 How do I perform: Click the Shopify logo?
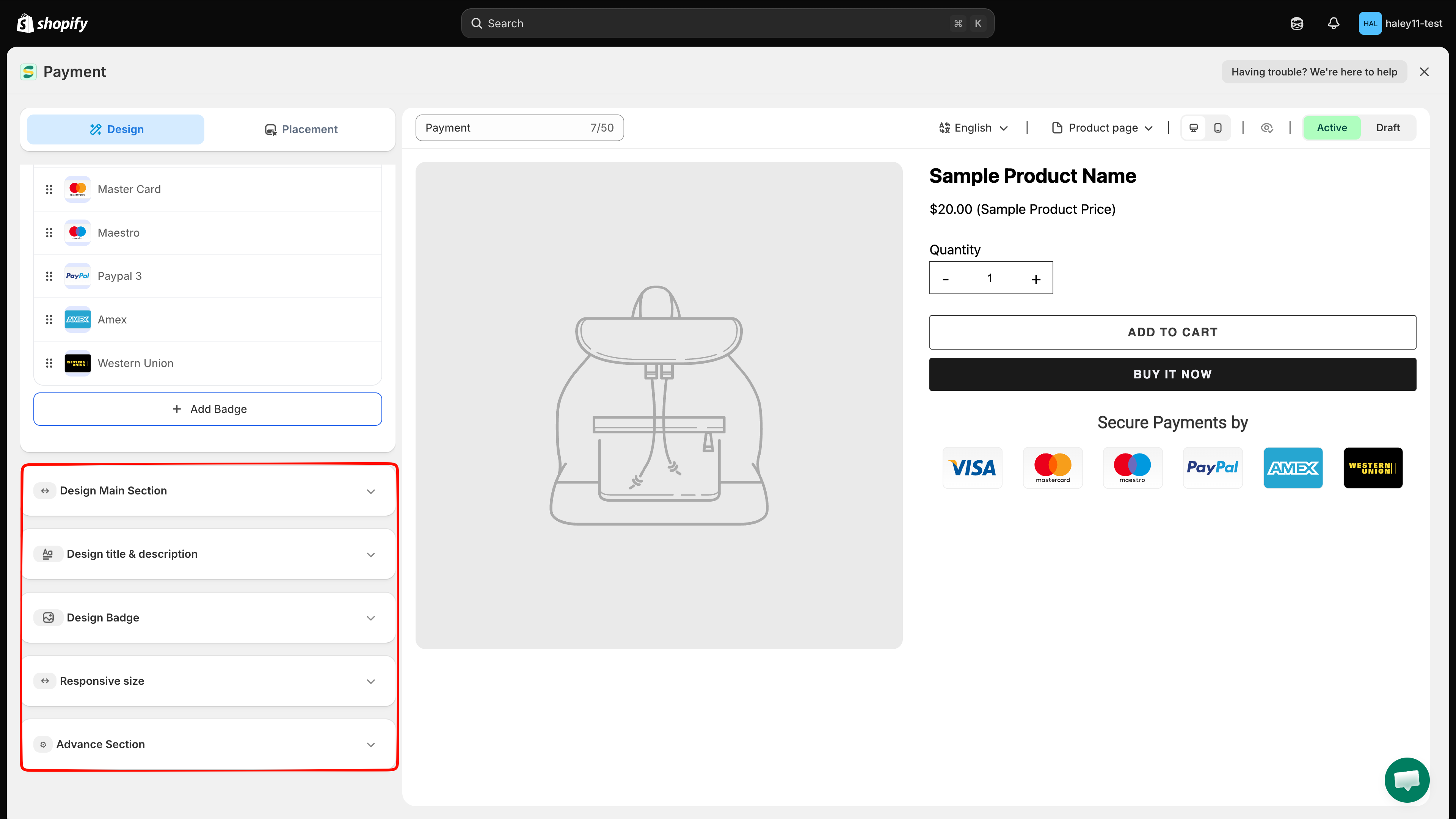pyautogui.click(x=52, y=23)
